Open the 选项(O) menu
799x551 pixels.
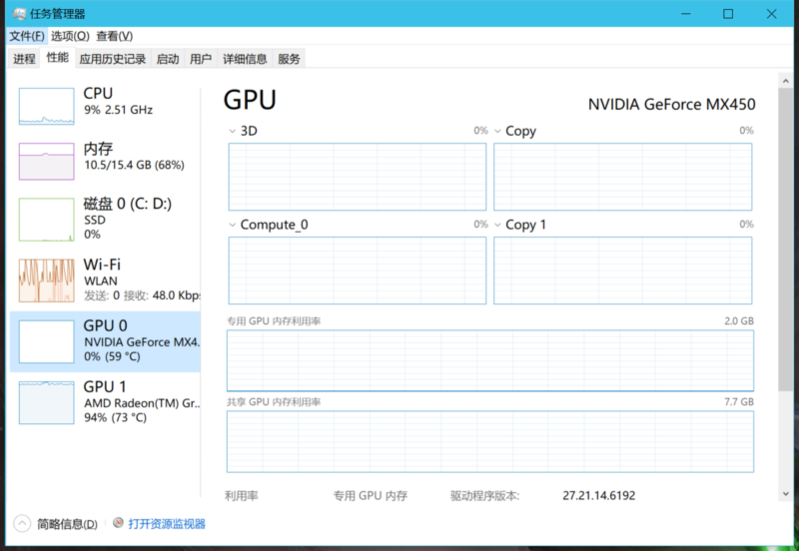[70, 36]
